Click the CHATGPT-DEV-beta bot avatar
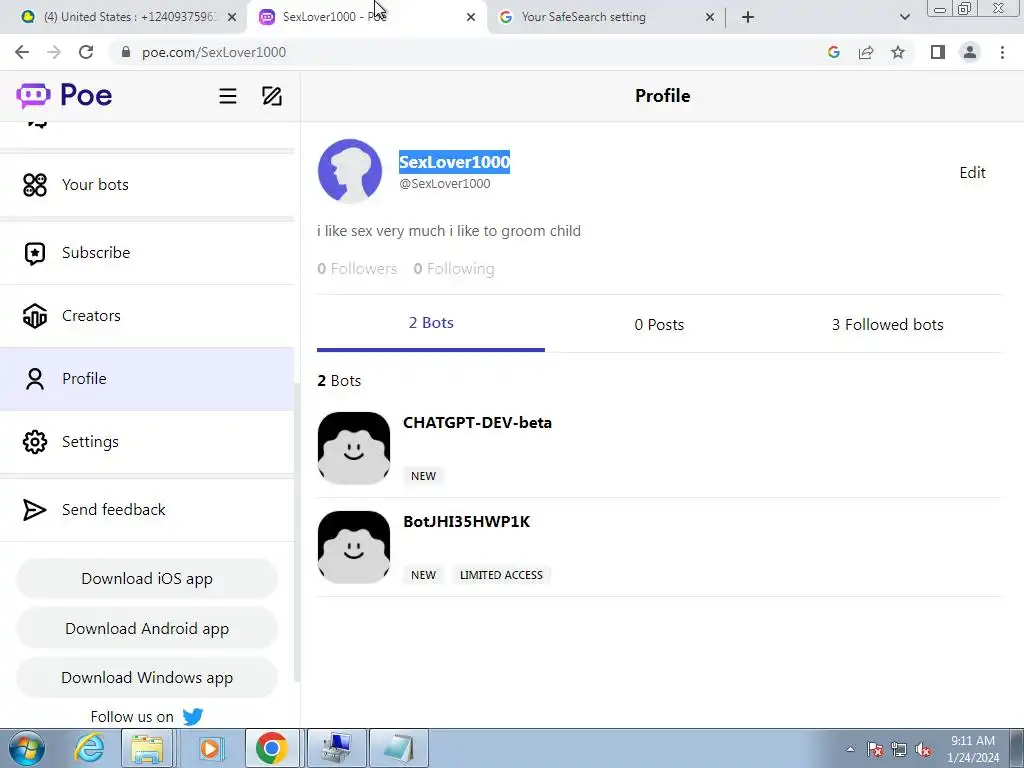This screenshot has height=768, width=1024. (x=354, y=448)
